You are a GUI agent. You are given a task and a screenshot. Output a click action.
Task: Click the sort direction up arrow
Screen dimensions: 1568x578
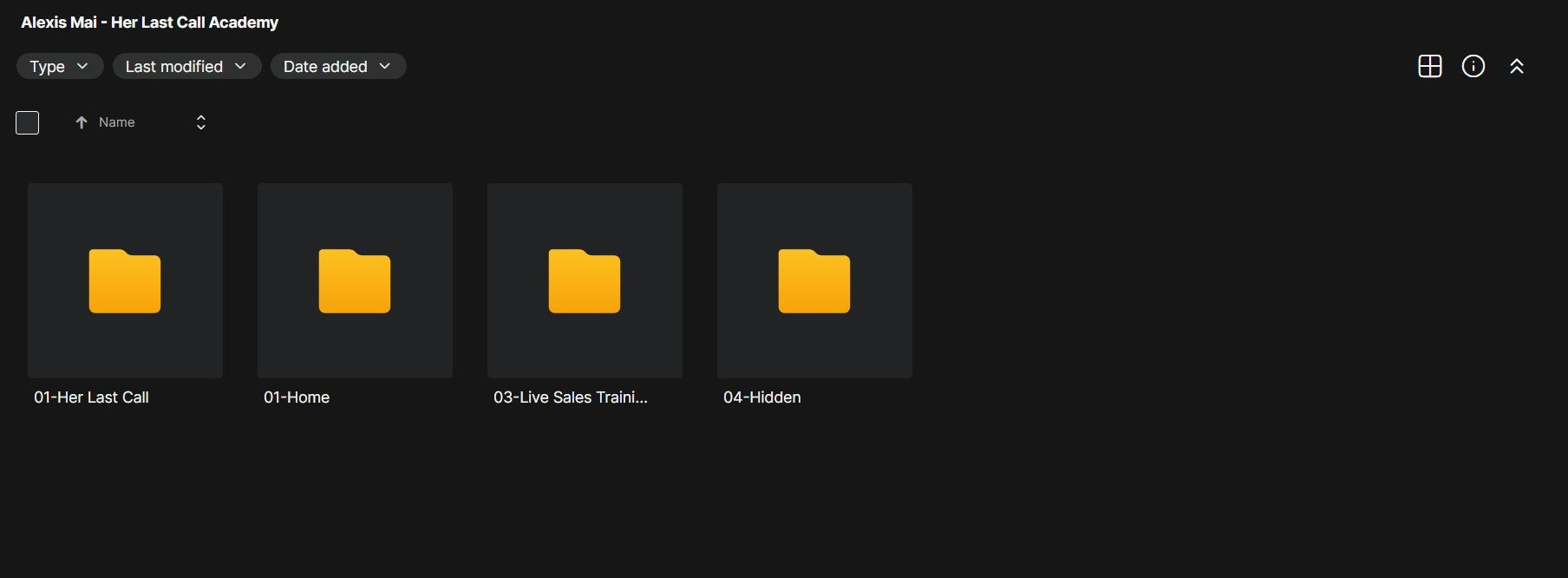click(82, 122)
